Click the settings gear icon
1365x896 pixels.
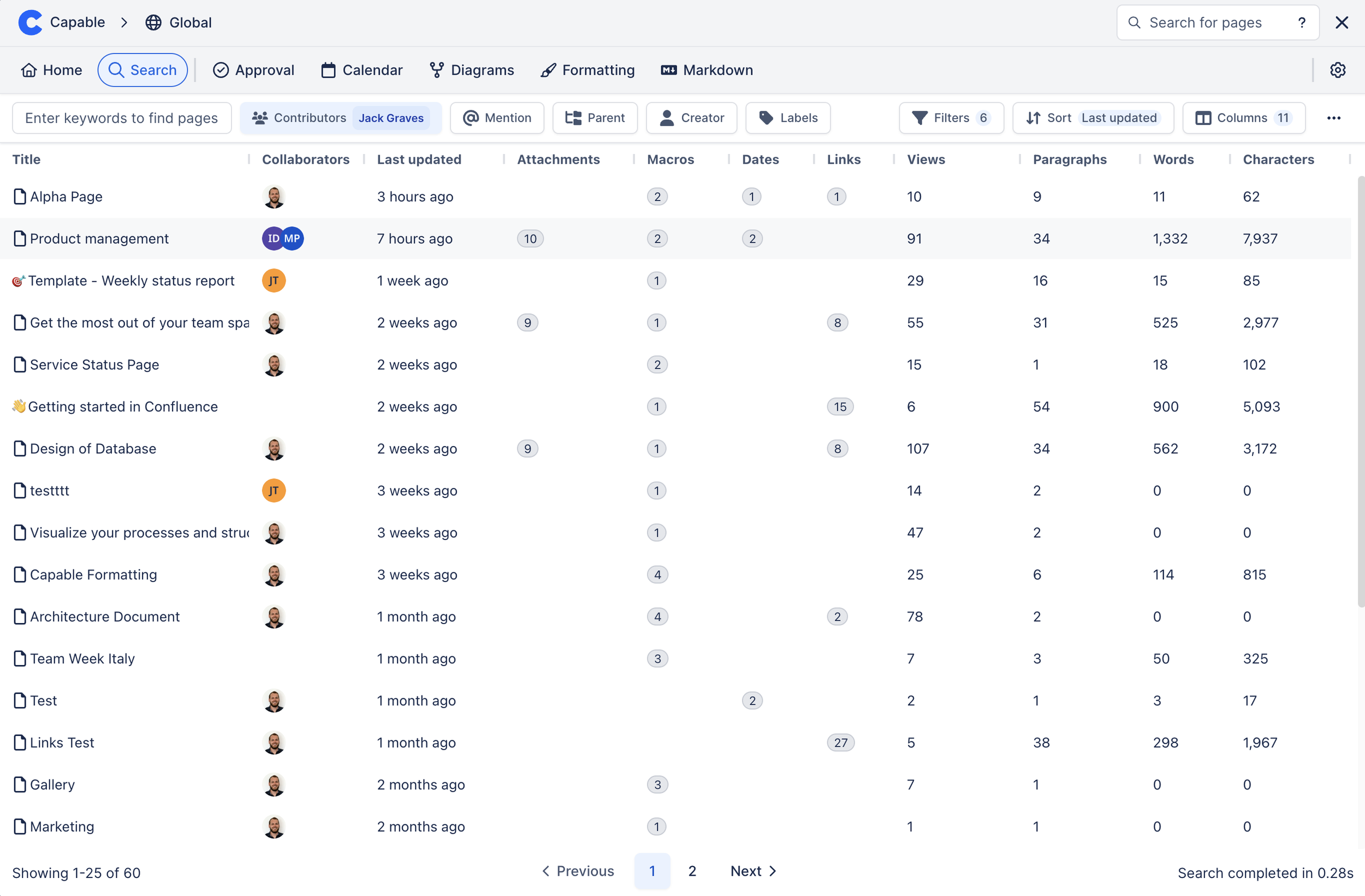click(x=1338, y=70)
